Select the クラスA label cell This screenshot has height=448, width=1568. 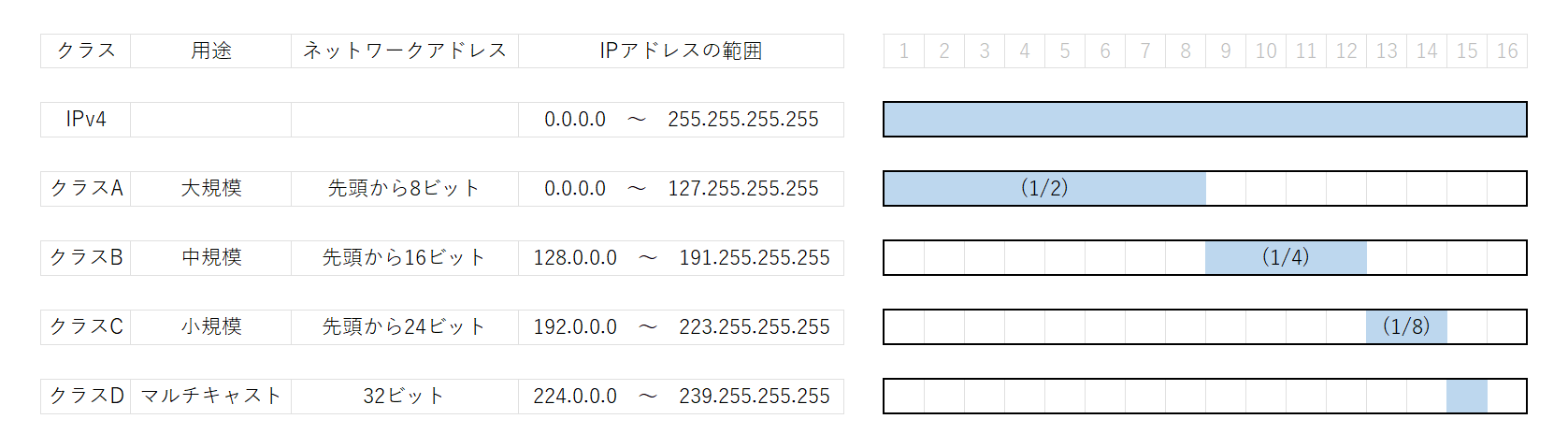(86, 189)
